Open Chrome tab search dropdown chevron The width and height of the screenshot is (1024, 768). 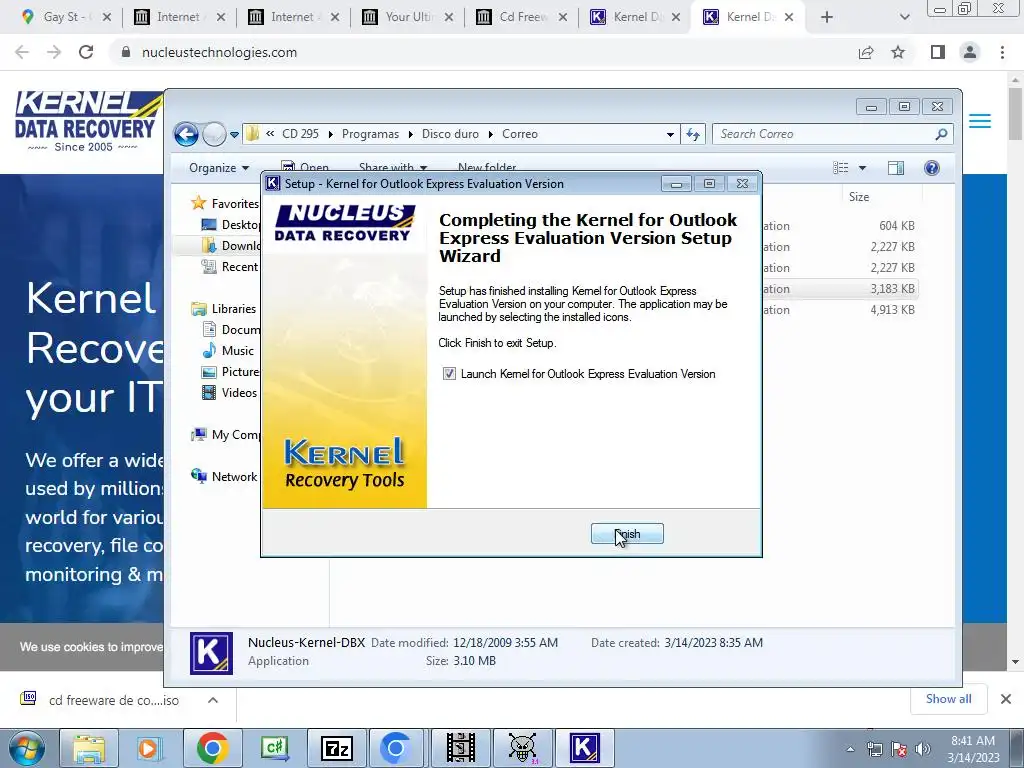pos(904,17)
